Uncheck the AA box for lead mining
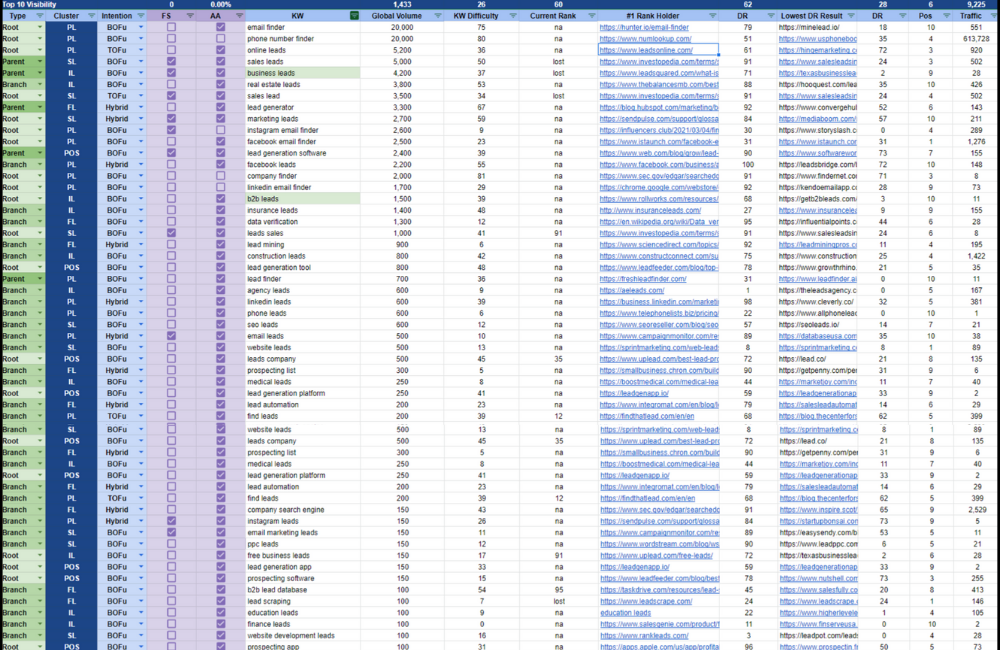1000x650 pixels. 221,244
